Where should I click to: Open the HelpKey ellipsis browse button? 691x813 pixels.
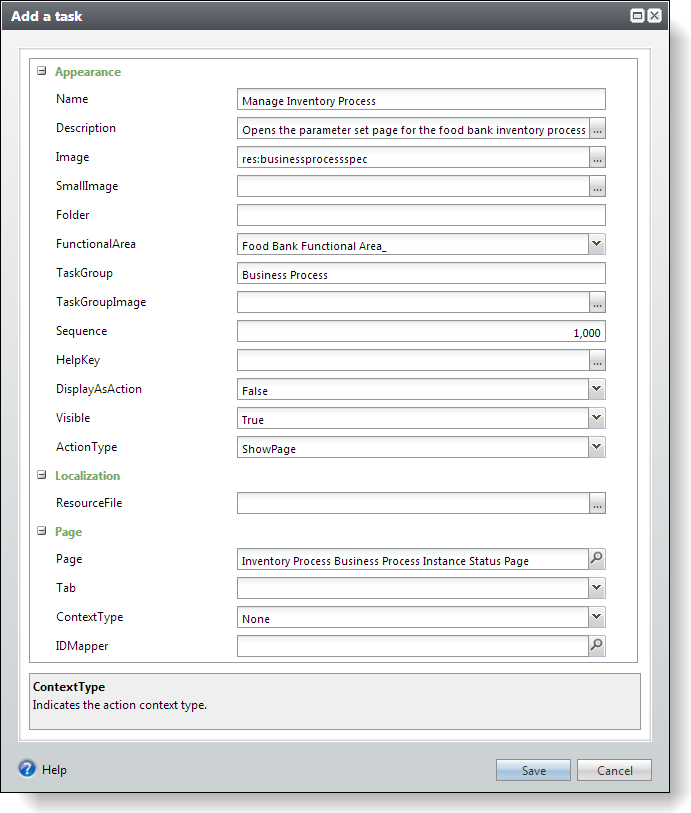597,361
